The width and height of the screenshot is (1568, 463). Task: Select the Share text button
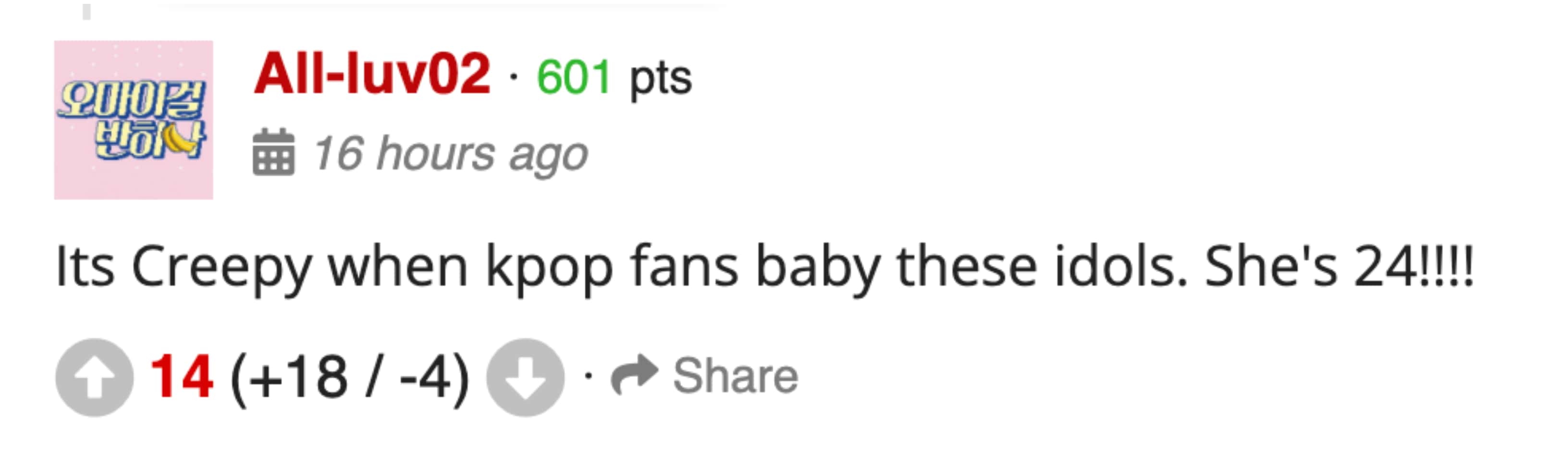(735, 375)
